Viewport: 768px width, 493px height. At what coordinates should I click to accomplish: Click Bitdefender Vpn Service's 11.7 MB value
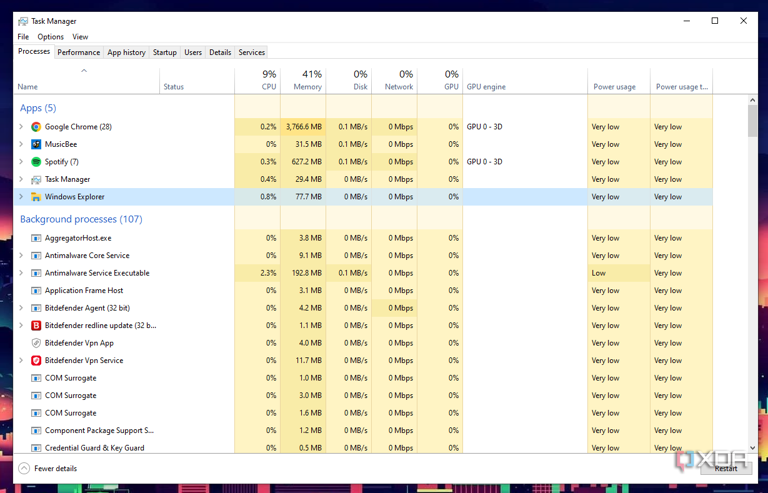310,361
